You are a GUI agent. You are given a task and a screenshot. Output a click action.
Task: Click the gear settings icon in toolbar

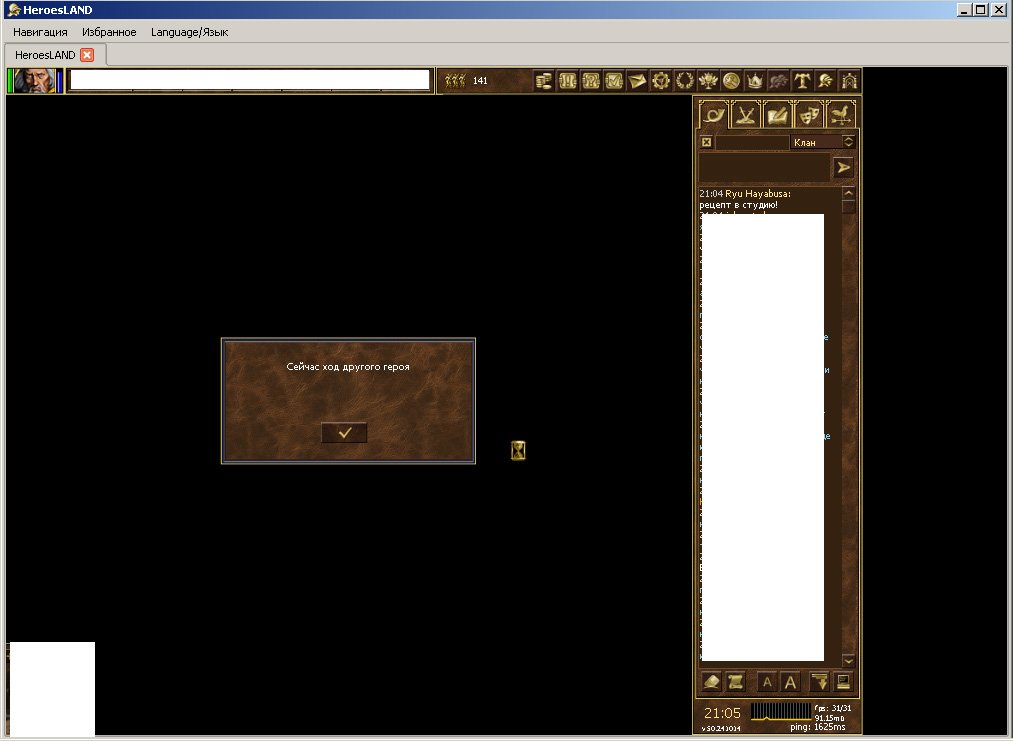pos(661,81)
